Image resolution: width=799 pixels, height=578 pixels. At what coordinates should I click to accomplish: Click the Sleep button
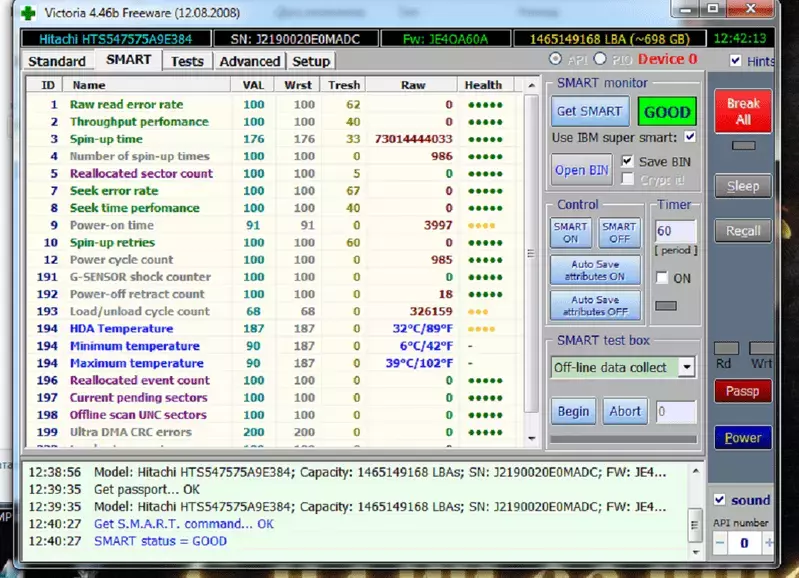[743, 187]
